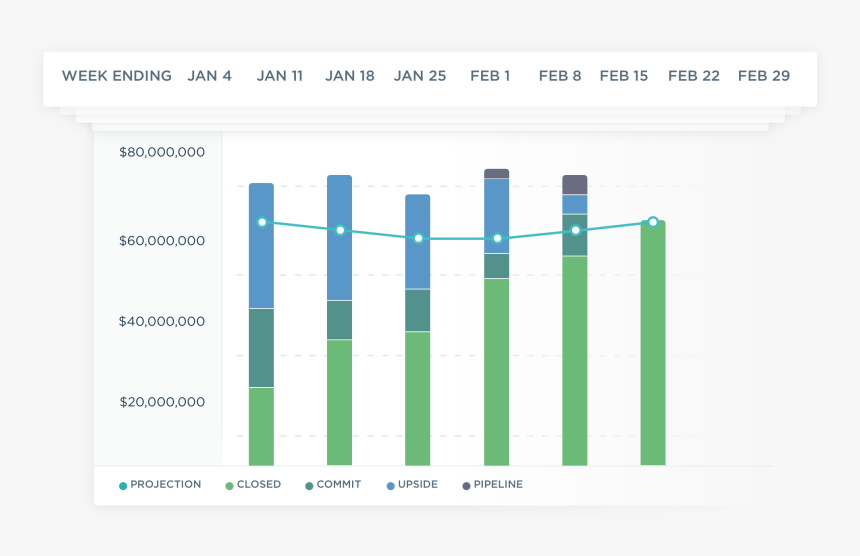860x556 pixels.
Task: Click the blue upside segment of fourth bar
Action: pos(496,216)
